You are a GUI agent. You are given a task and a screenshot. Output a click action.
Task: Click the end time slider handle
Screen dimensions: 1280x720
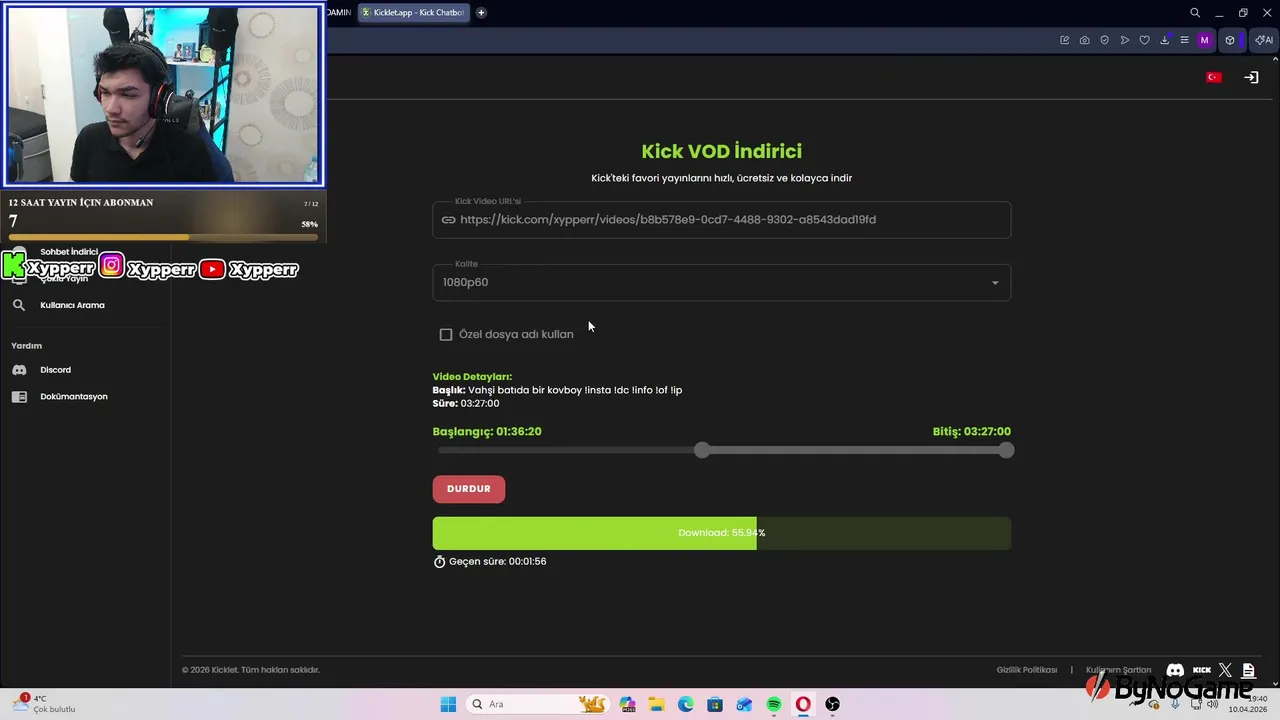[1006, 451]
